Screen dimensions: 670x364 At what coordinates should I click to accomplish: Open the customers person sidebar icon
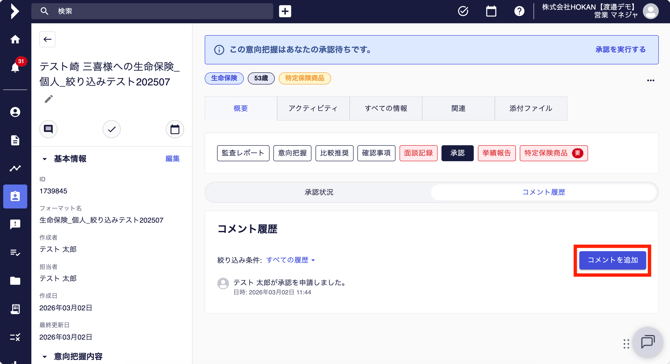[15, 112]
